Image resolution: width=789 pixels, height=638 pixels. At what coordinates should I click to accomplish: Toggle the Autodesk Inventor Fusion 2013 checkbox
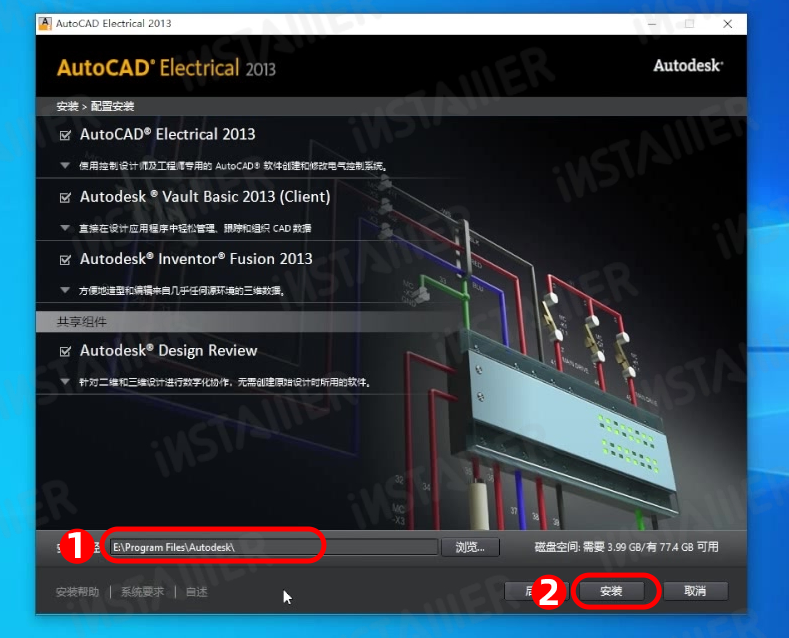tap(65, 260)
